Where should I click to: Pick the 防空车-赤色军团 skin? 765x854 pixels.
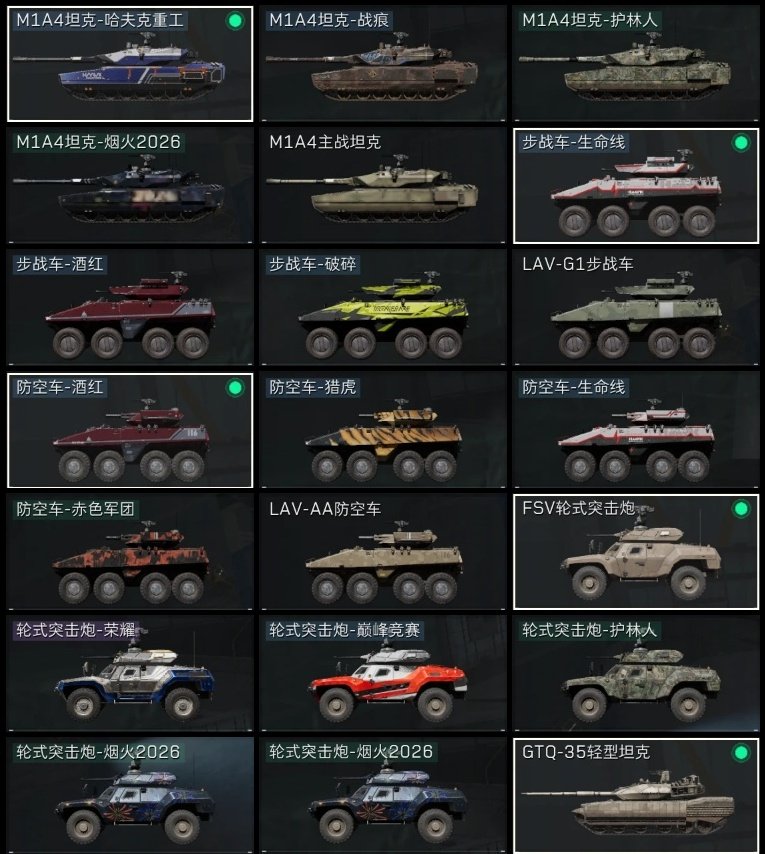(x=130, y=552)
